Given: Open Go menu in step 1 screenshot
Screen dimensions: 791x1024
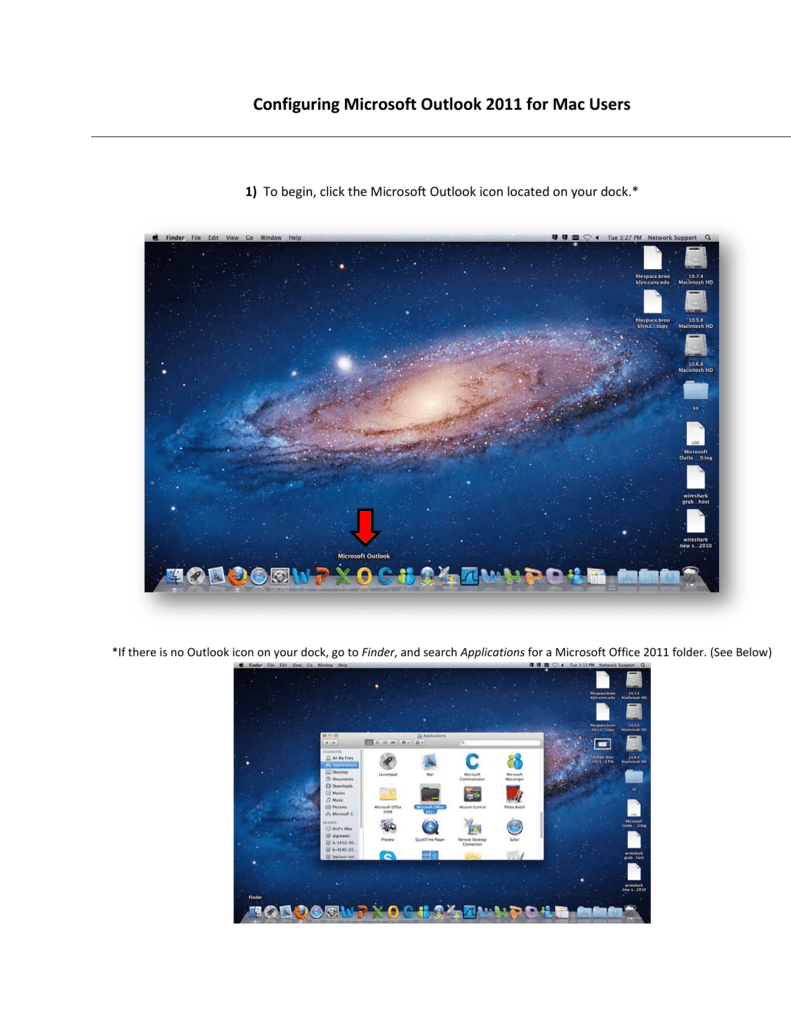Looking at the screenshot, I should 250,238.
